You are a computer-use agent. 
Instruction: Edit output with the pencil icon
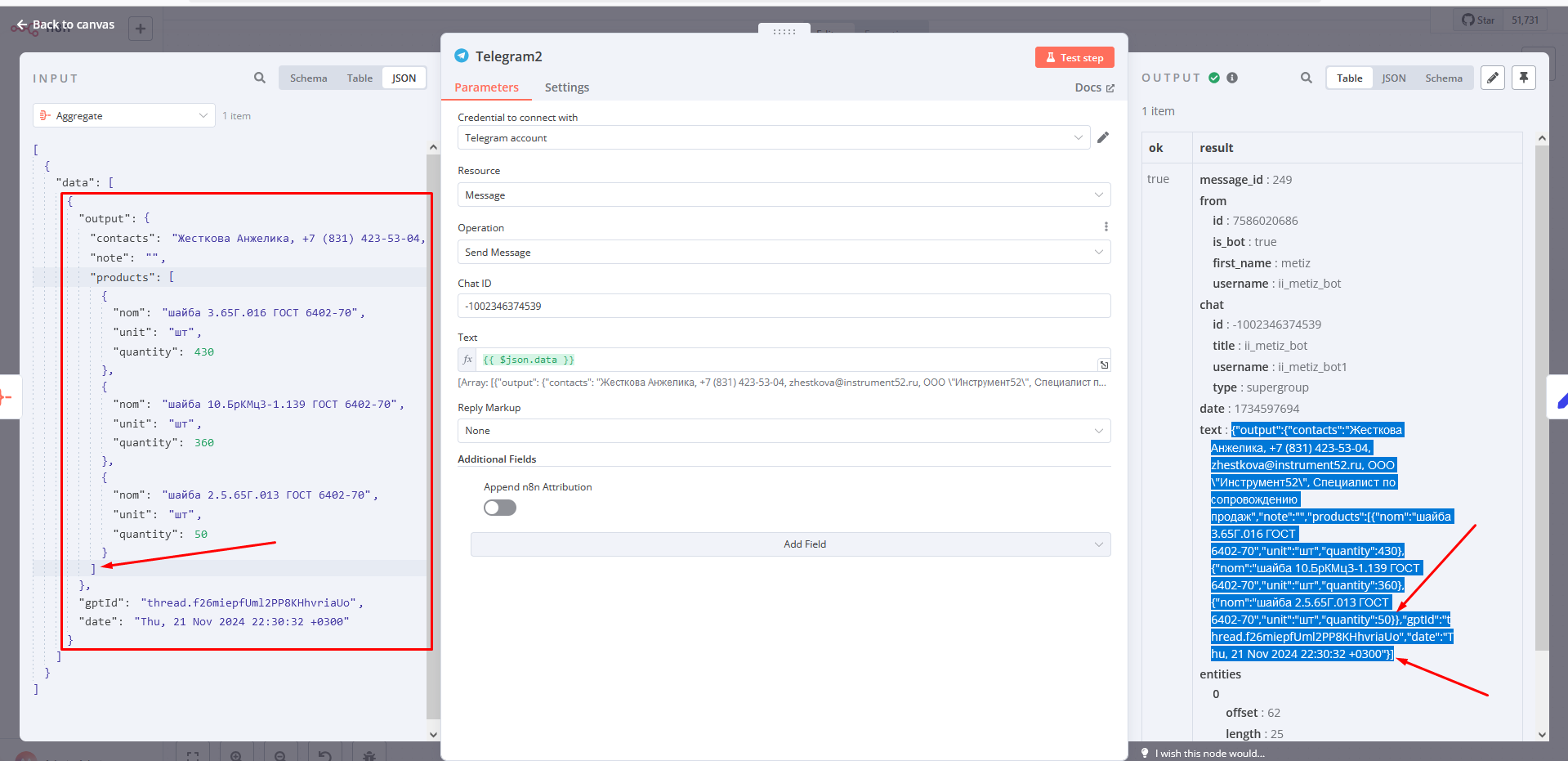point(1493,78)
